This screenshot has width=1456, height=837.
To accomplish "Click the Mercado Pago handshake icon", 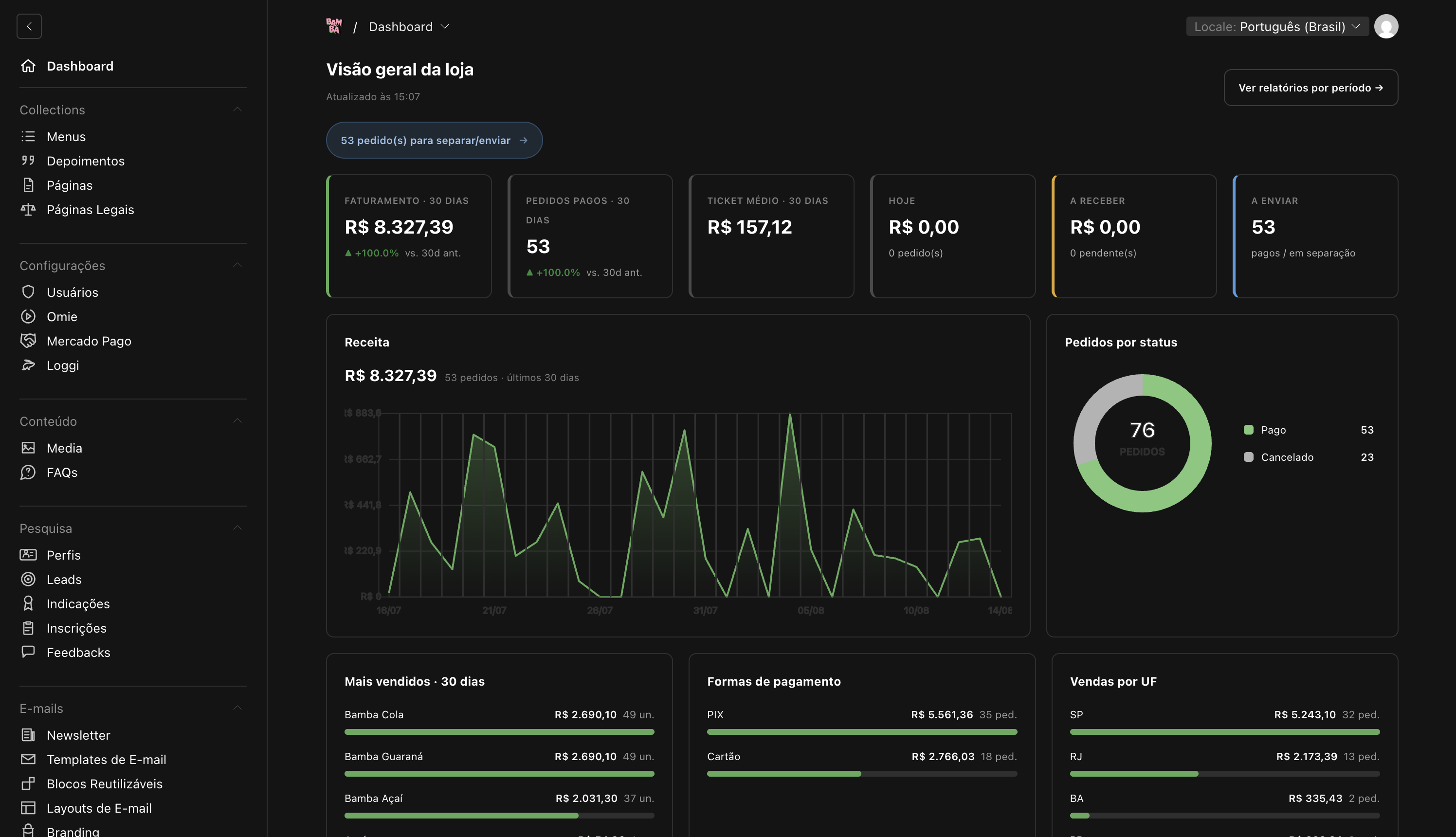I will pyautogui.click(x=28, y=341).
